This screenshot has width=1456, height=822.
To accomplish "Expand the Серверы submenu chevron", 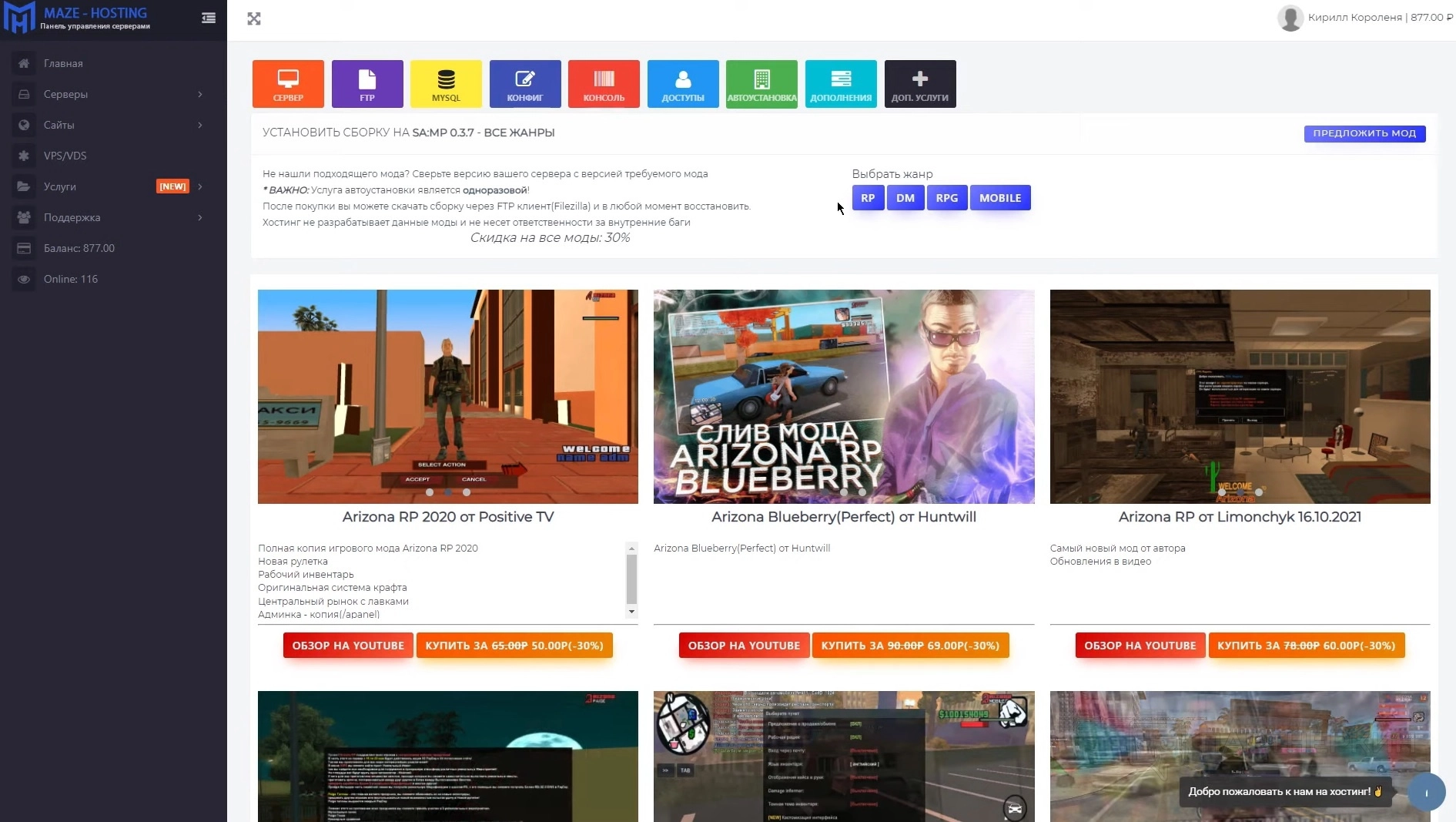I will (200, 94).
